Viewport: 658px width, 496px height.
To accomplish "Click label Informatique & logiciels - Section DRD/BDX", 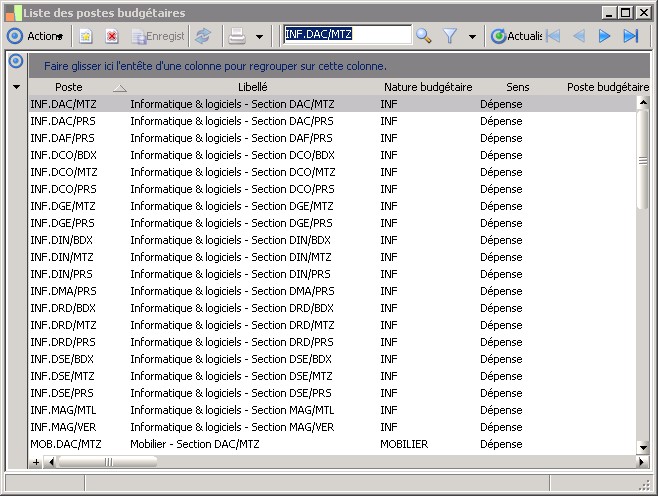I will 232,308.
